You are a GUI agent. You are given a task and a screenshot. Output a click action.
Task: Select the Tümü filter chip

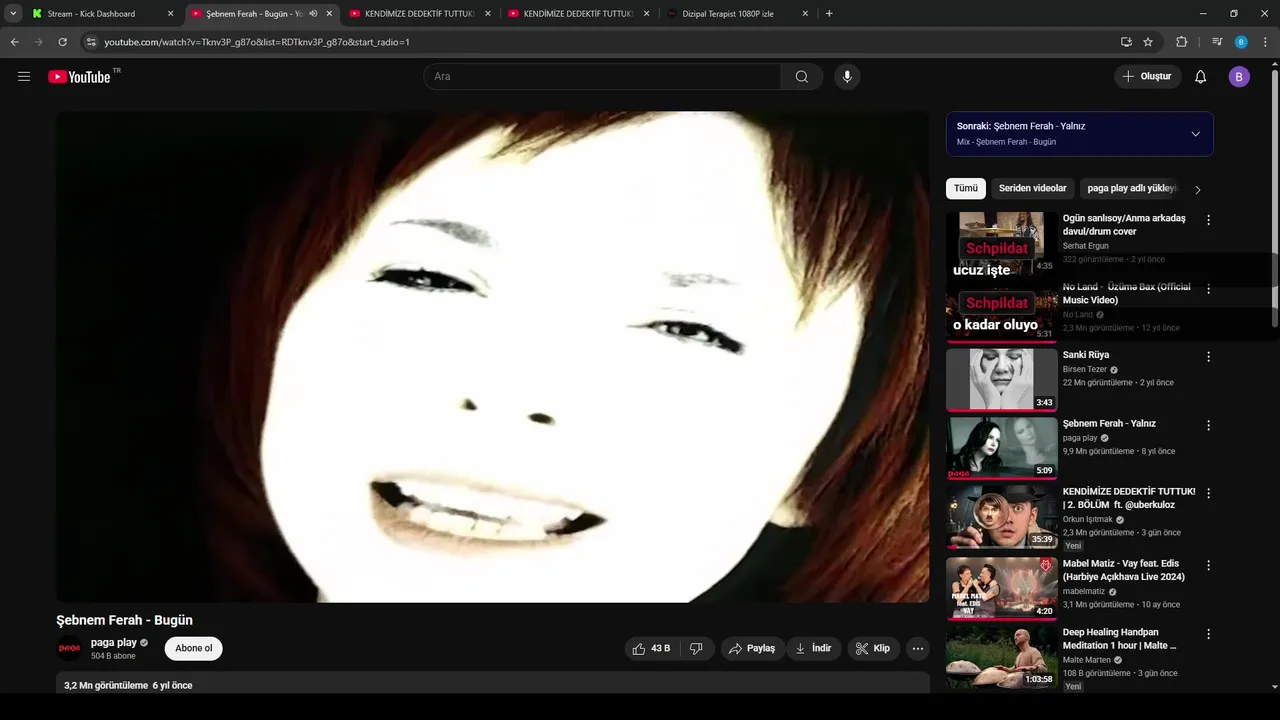[x=966, y=188]
